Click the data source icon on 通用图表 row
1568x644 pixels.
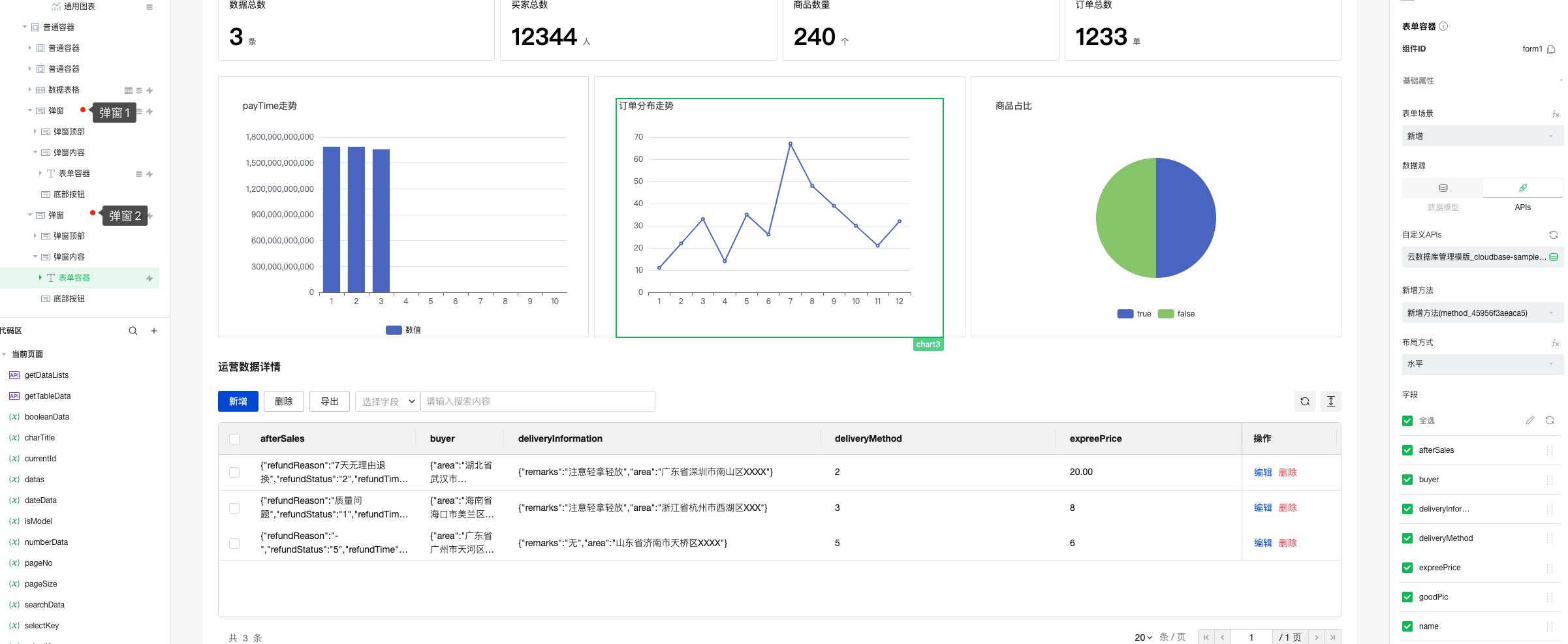(x=149, y=7)
